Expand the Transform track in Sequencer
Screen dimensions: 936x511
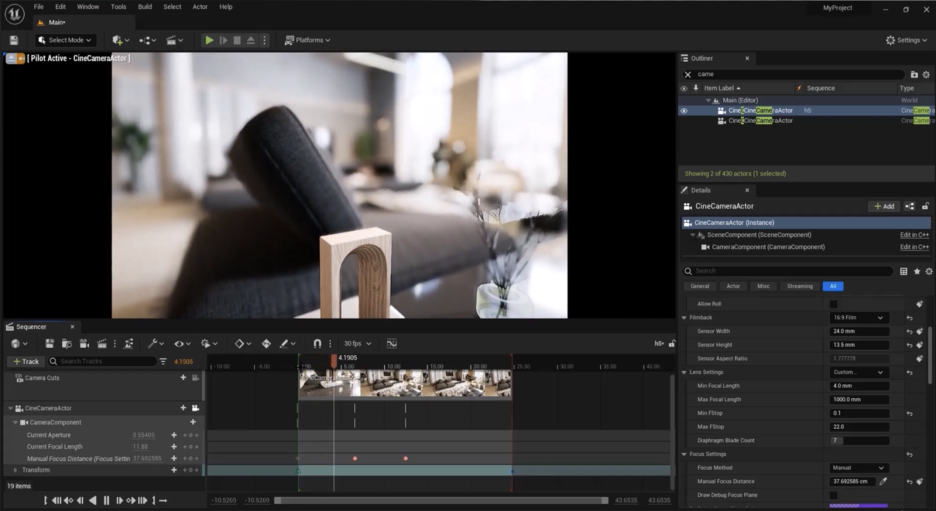click(x=14, y=470)
